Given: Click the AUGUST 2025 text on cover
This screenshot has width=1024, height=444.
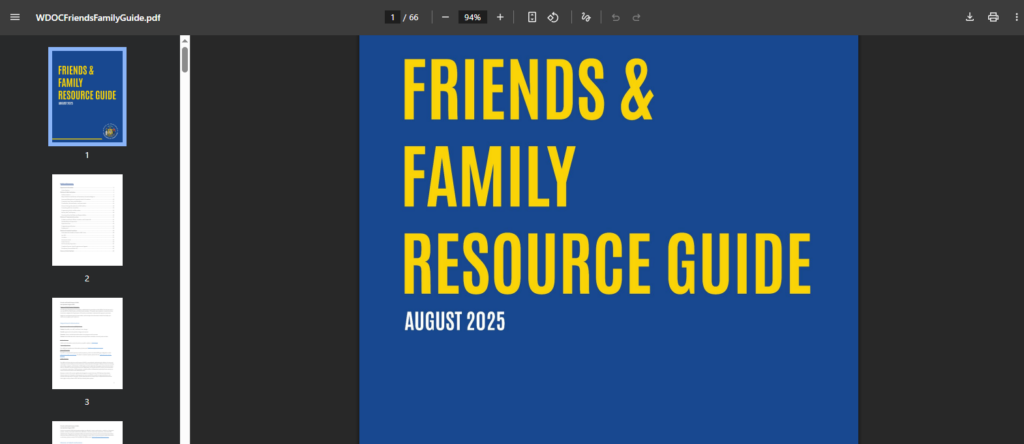Looking at the screenshot, I should [x=455, y=321].
